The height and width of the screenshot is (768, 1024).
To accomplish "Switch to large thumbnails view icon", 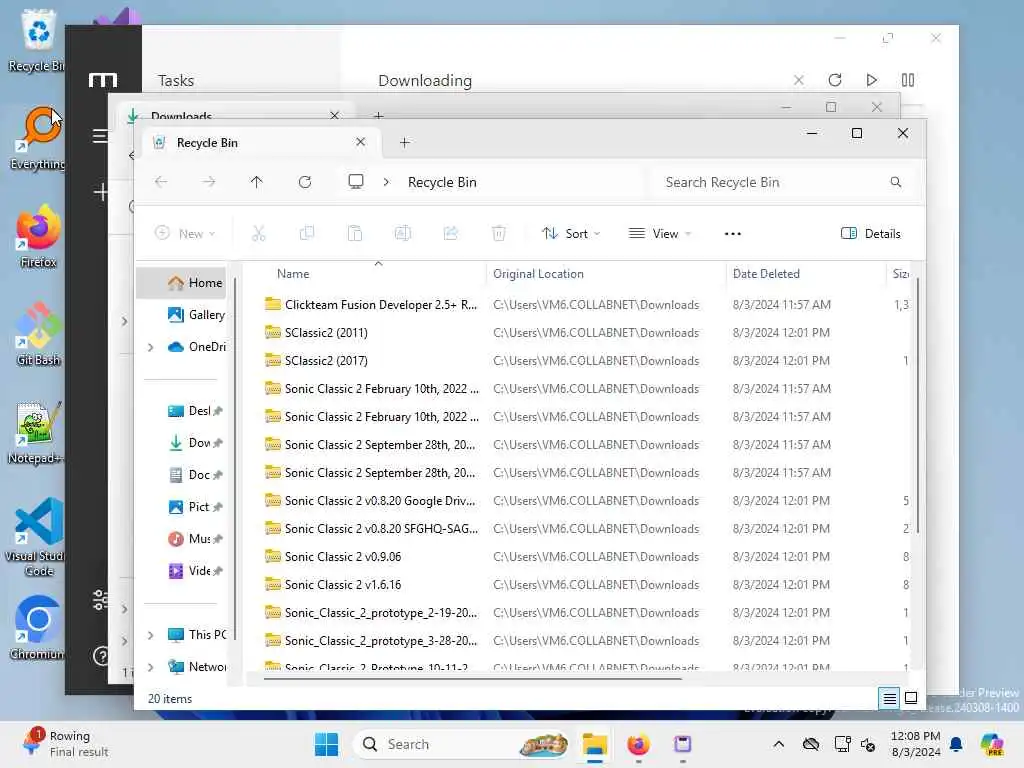I will click(911, 698).
